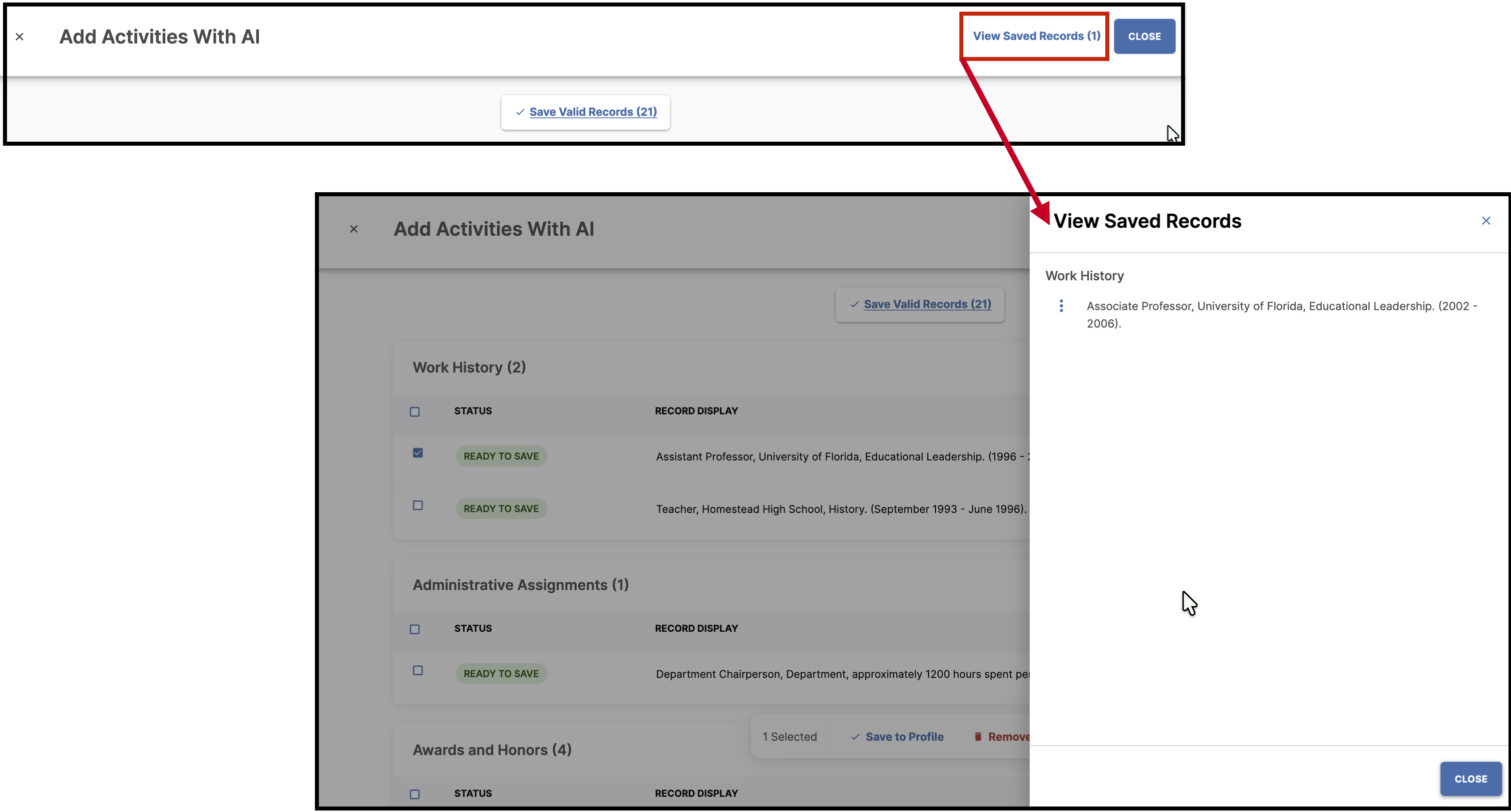Screen dimensions: 1511x812
Task: Click the Work History (2) section heading
Action: (x=469, y=367)
